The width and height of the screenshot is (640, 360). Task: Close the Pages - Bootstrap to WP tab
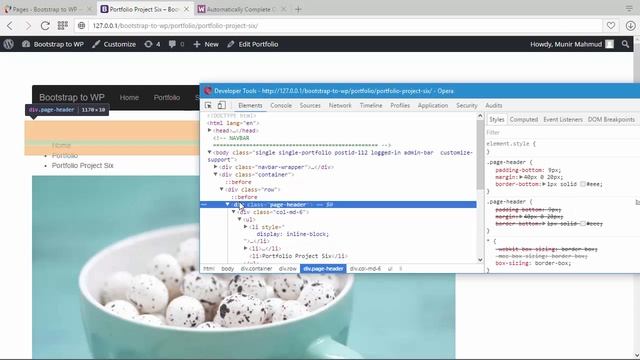pos(89,9)
